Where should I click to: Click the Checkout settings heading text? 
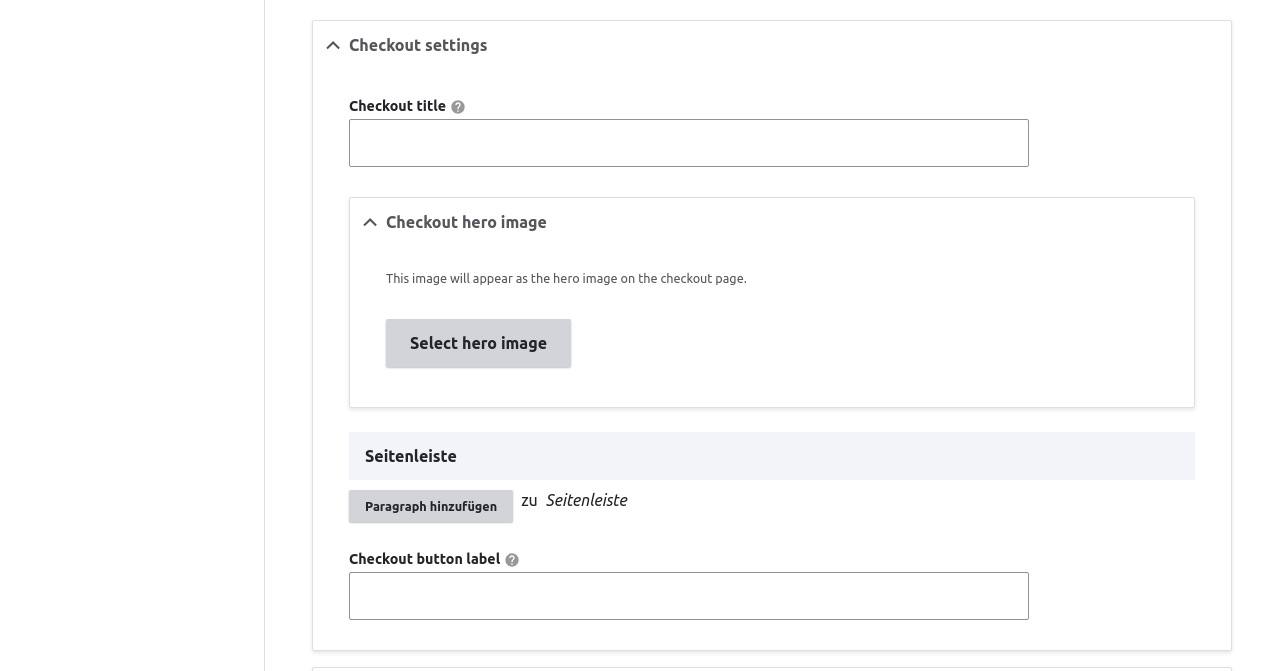click(418, 45)
